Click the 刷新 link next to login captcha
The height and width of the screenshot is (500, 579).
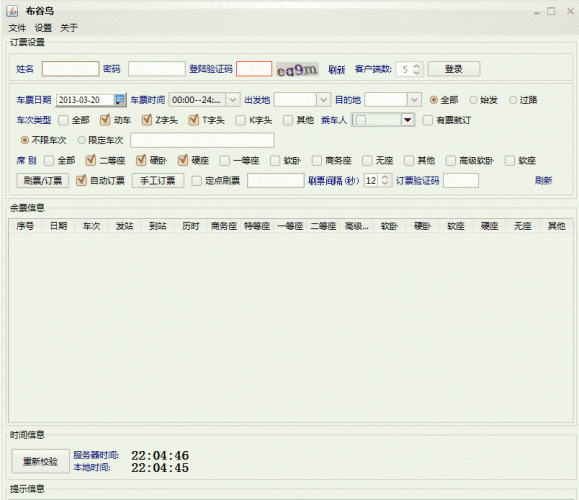tap(336, 69)
